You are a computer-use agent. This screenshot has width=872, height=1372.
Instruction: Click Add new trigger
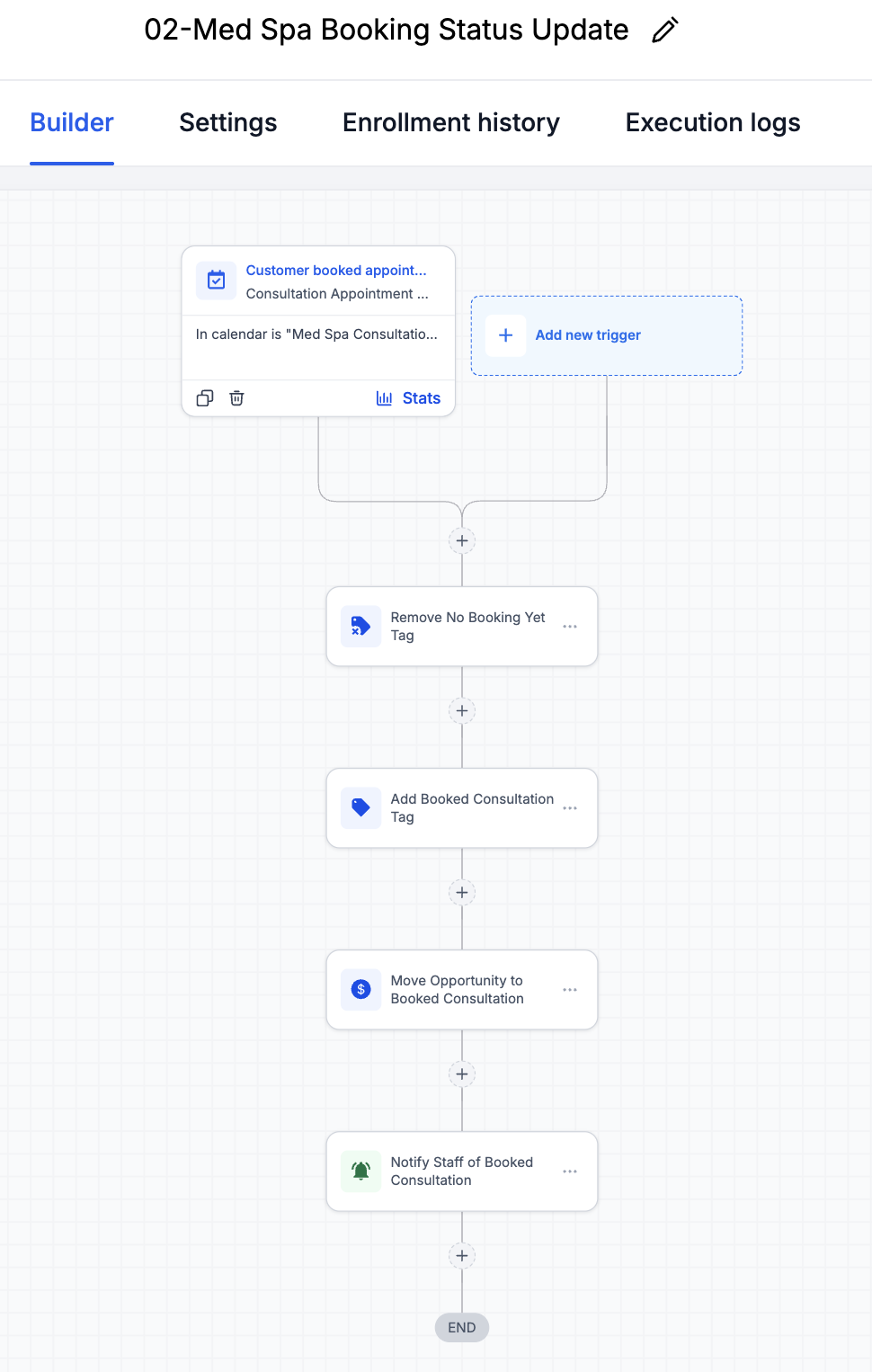(x=607, y=335)
